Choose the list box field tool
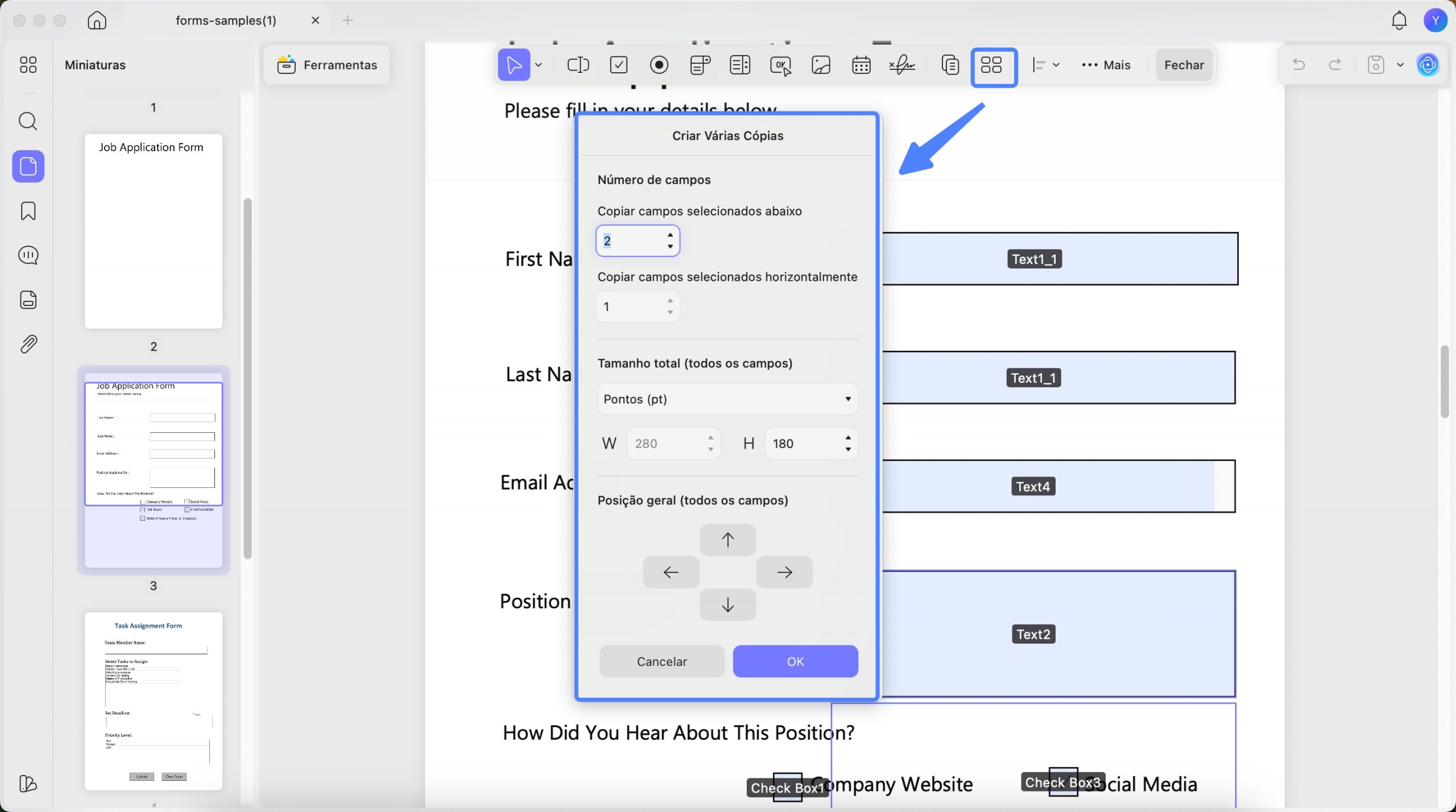The height and width of the screenshot is (812, 1456). click(x=740, y=65)
